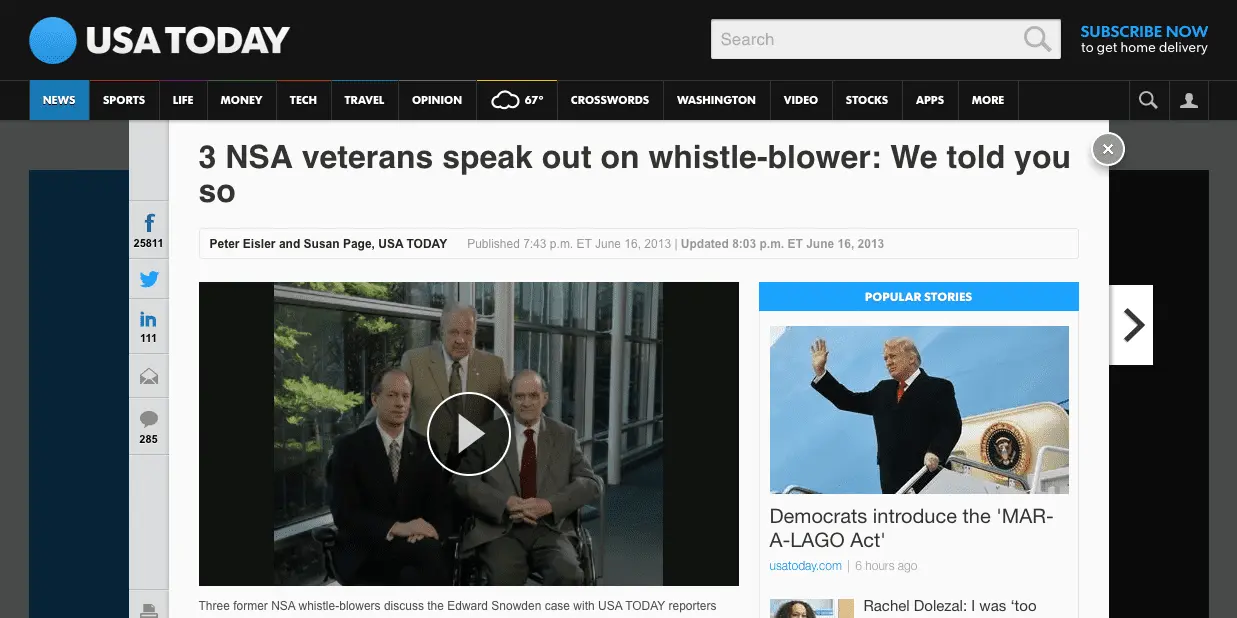Tweet article via Twitter icon

[149, 280]
